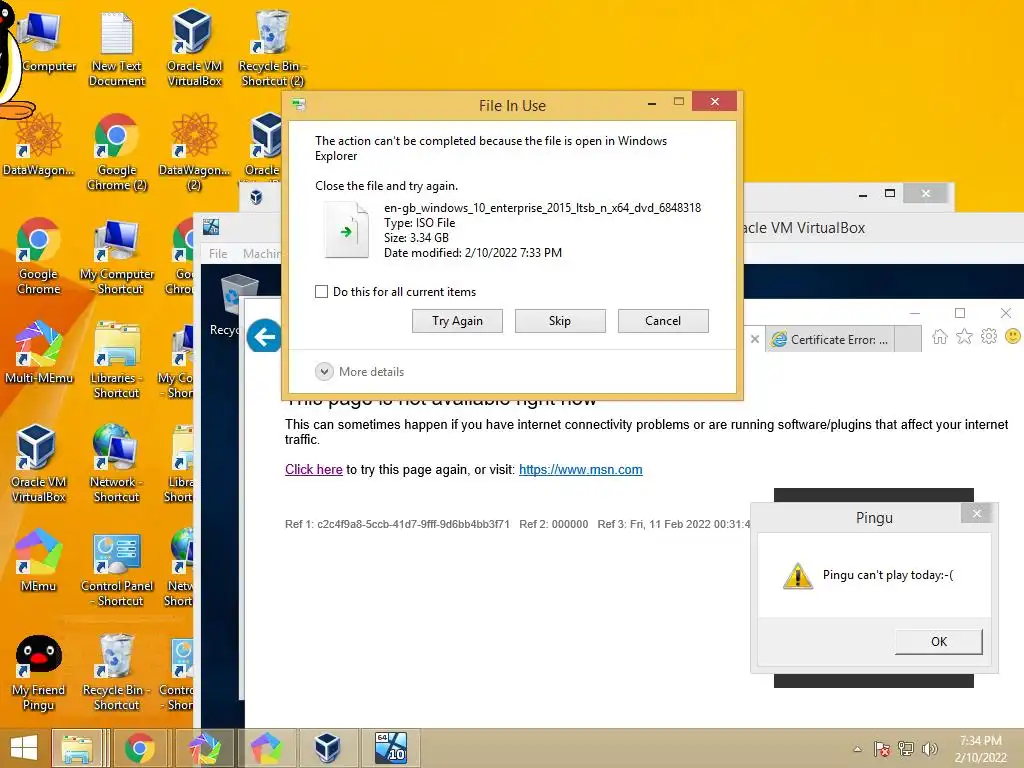Click the Action Center flag tray icon

click(x=882, y=750)
